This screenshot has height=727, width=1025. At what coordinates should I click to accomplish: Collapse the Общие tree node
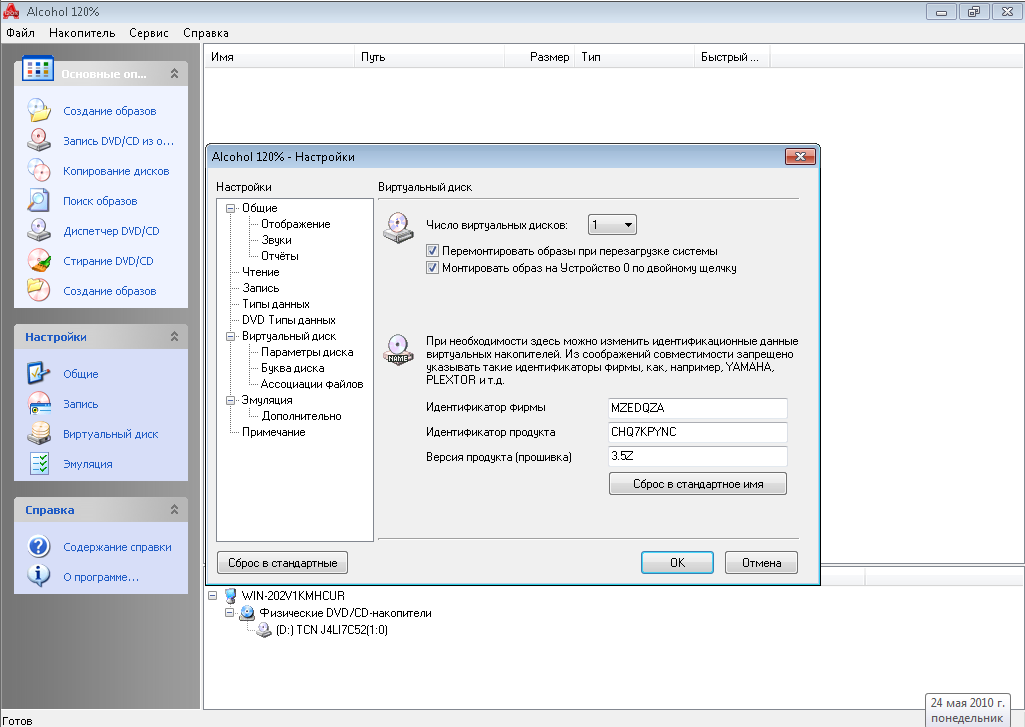(230, 209)
